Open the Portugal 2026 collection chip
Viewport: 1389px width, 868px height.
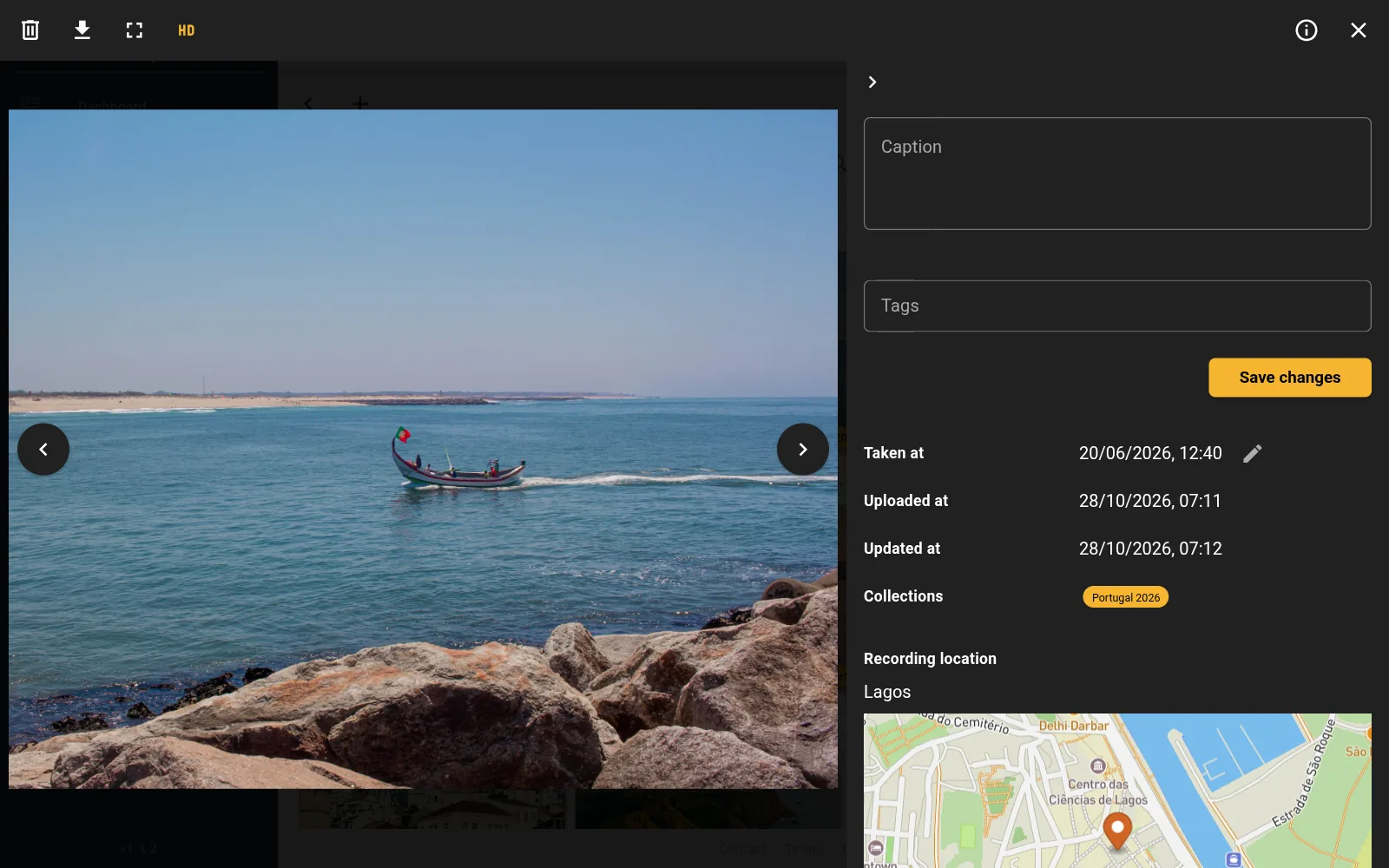tap(1126, 597)
